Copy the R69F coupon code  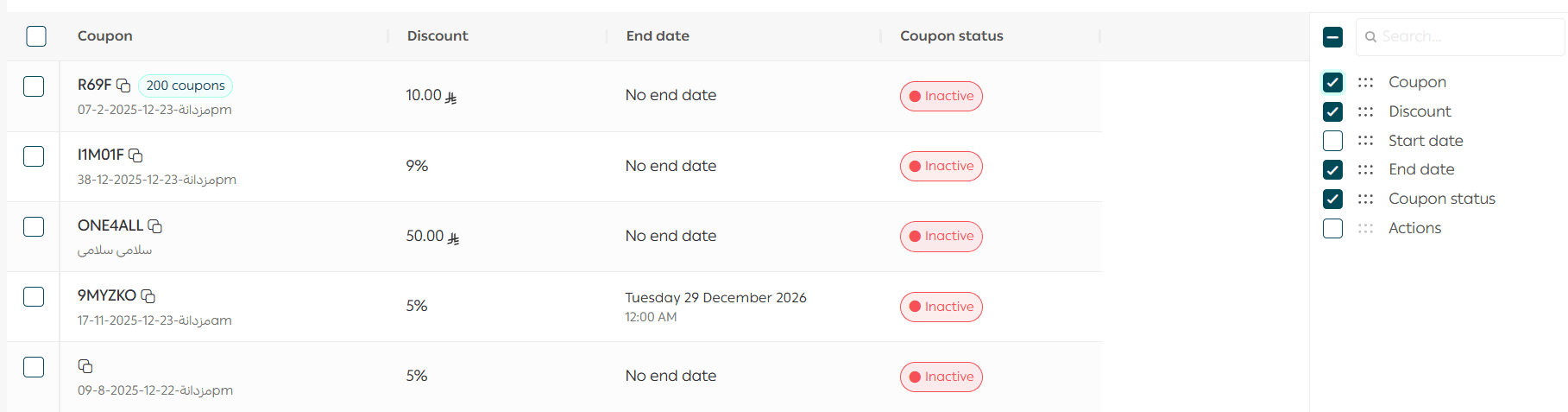click(123, 86)
